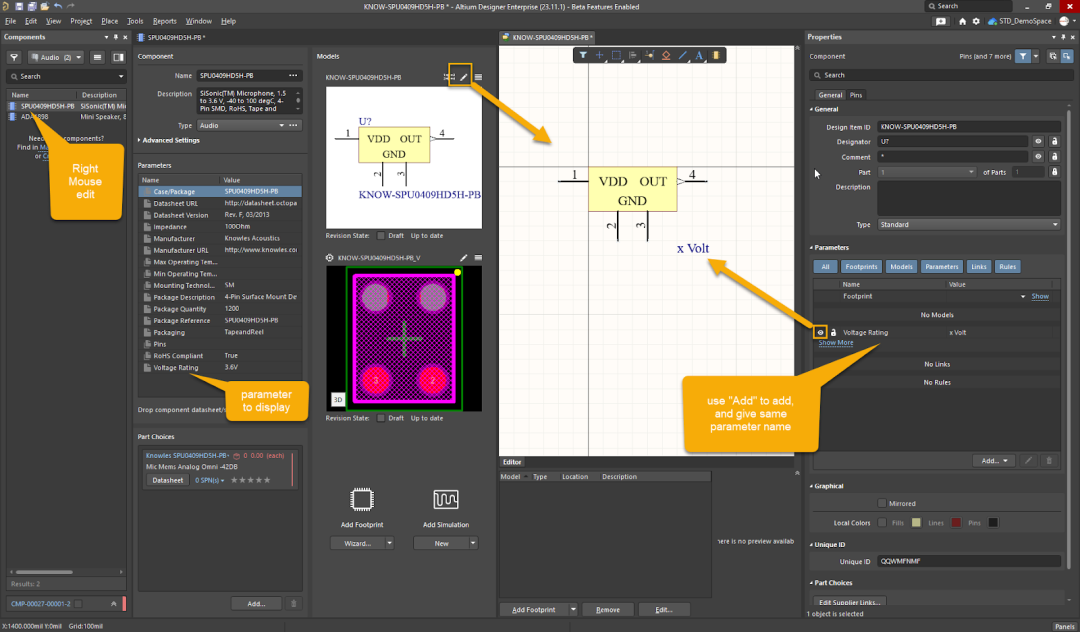This screenshot has height=632, width=1080.
Task: Open the footprint model menu icon
Action: (x=478, y=257)
